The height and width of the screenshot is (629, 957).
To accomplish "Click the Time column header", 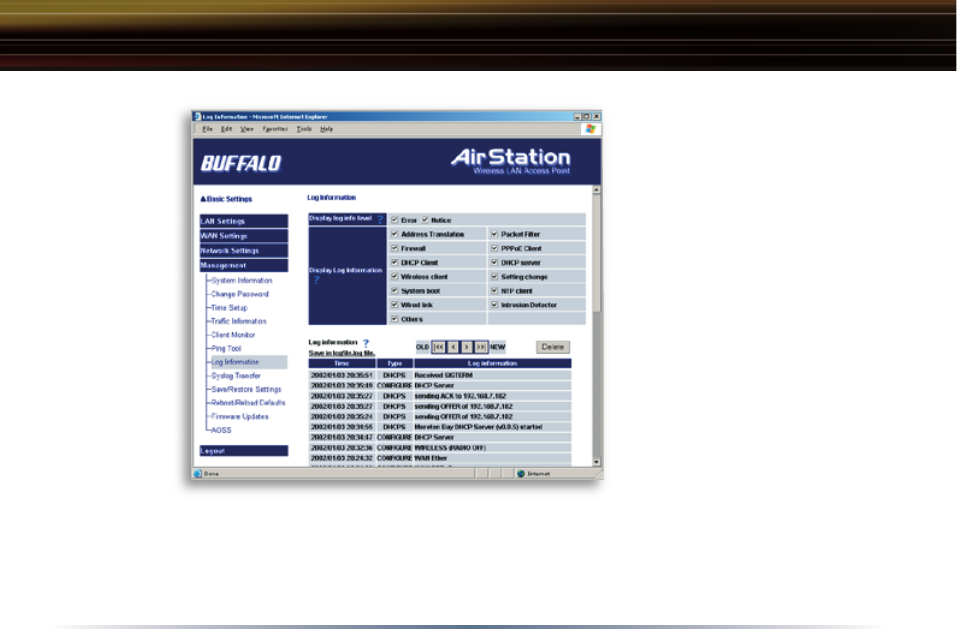I will click(342, 364).
